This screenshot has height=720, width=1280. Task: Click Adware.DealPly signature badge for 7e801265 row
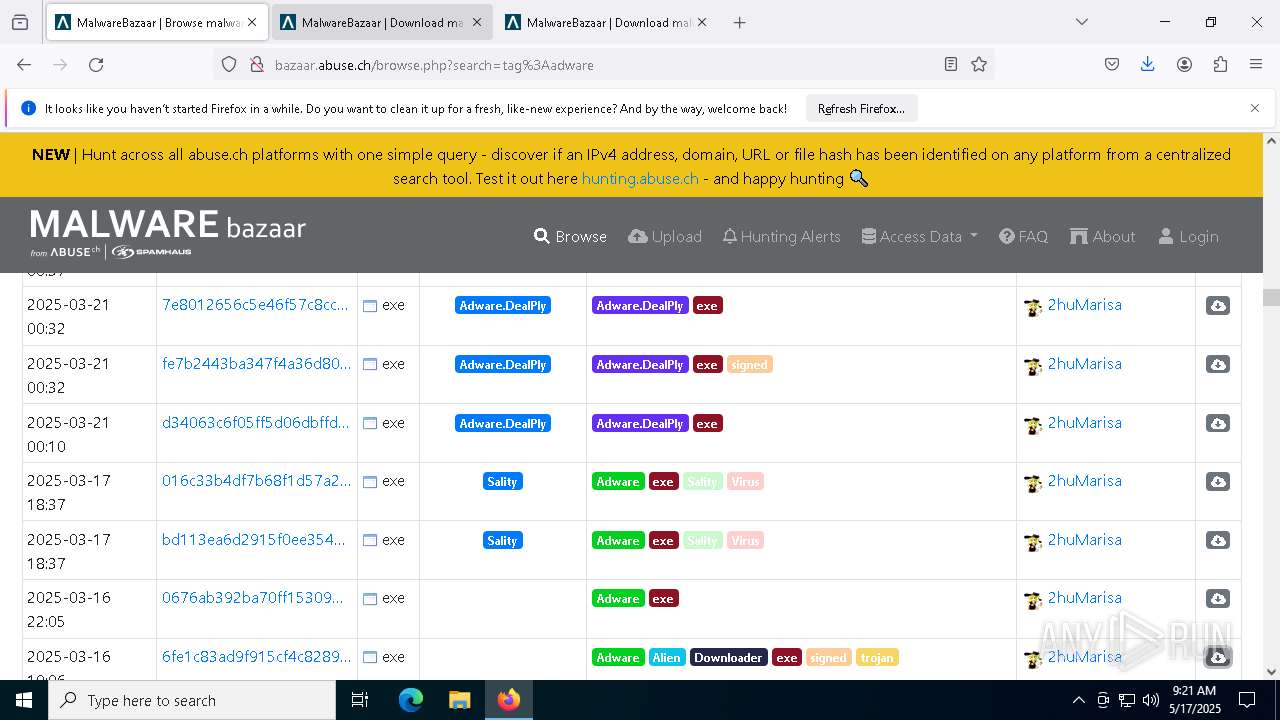click(x=502, y=306)
